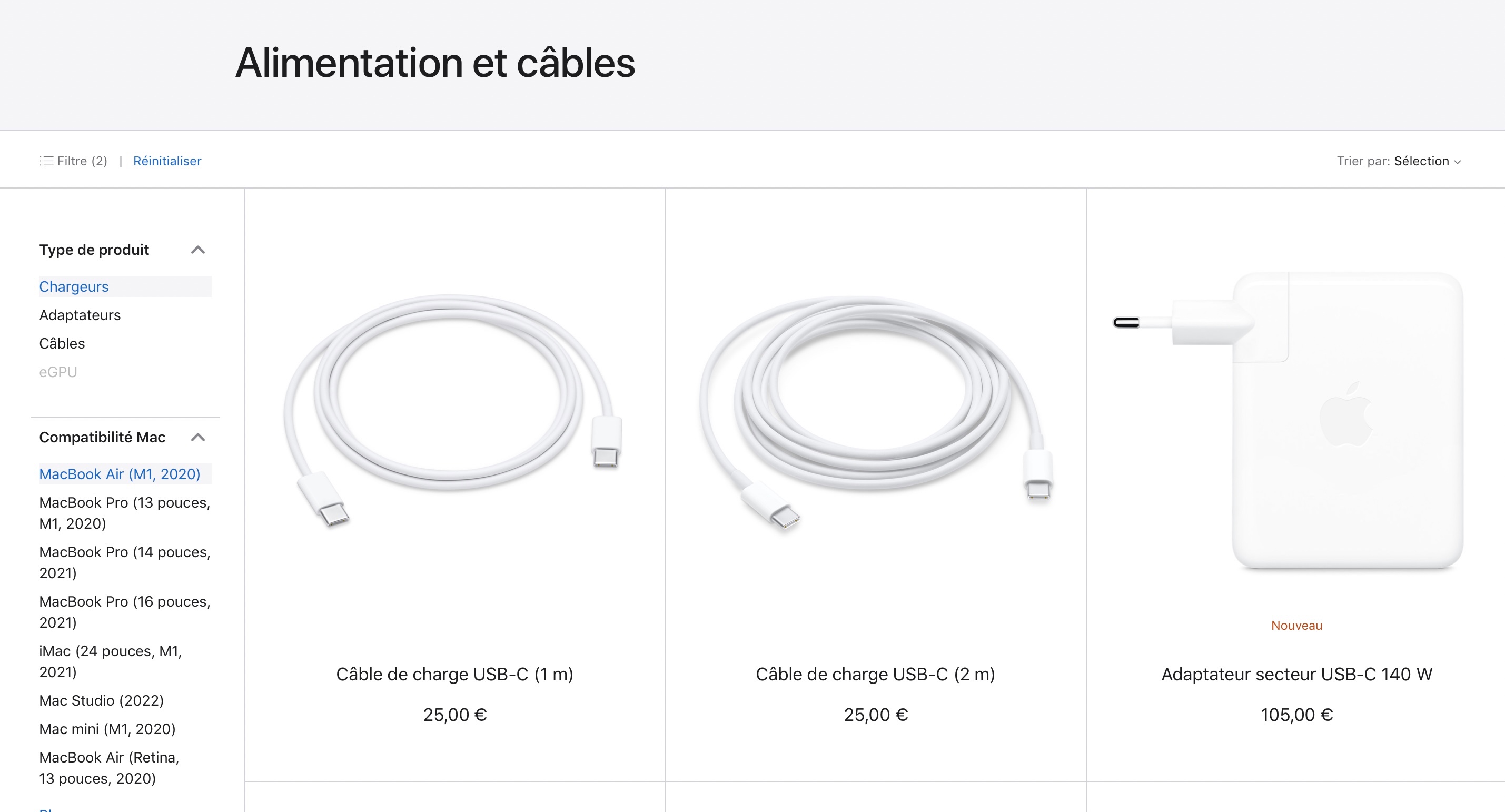Deselect the MacBook Air (M1, 2020) filter
The image size is (1505, 812).
click(120, 474)
